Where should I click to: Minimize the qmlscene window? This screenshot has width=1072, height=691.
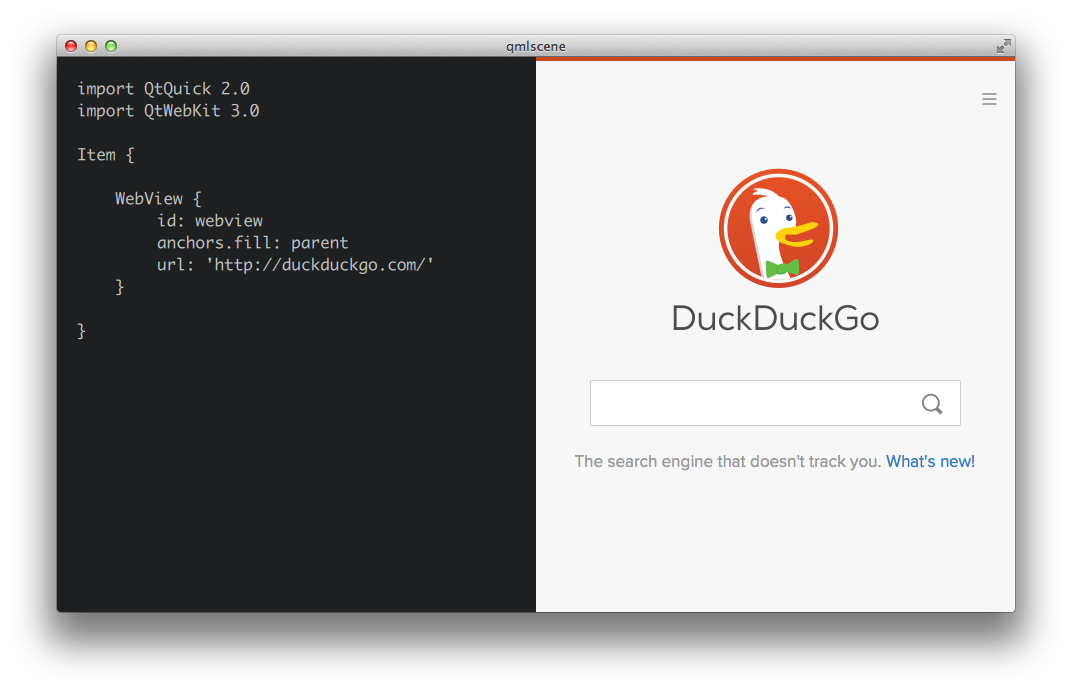pyautogui.click(x=91, y=46)
